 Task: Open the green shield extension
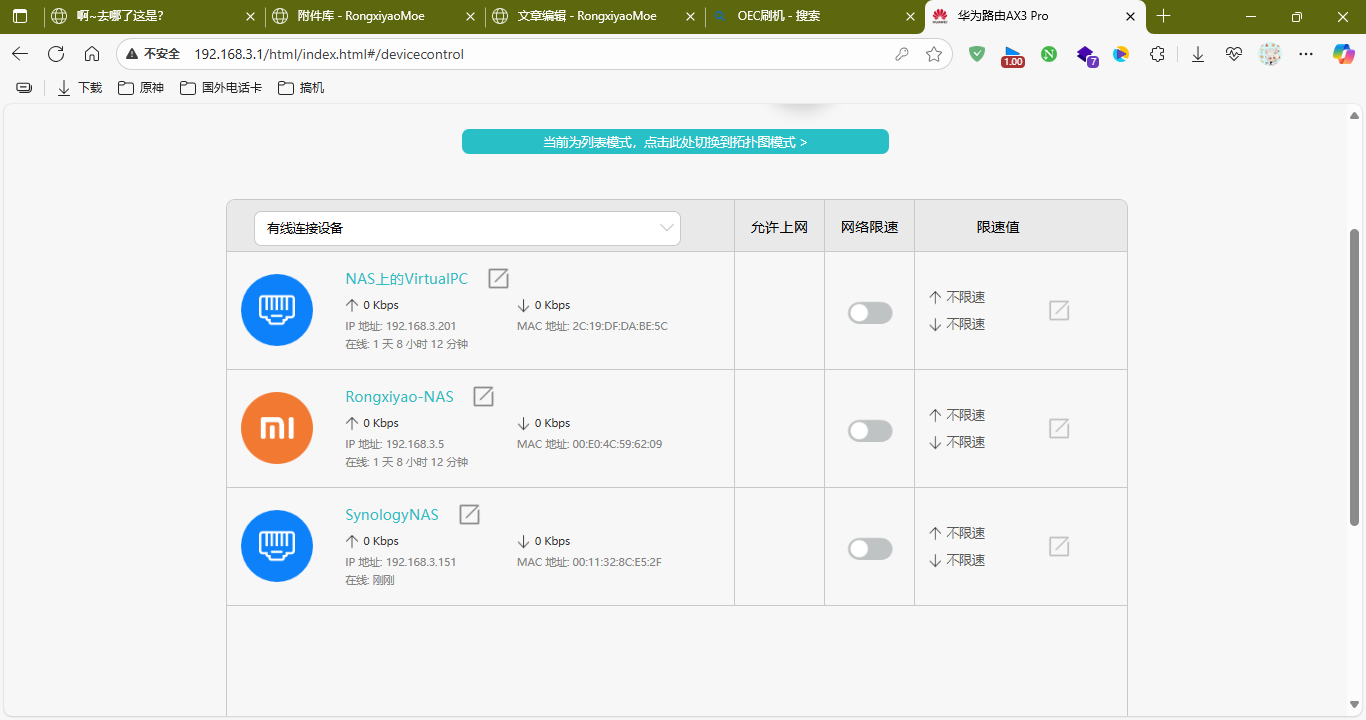(977, 54)
